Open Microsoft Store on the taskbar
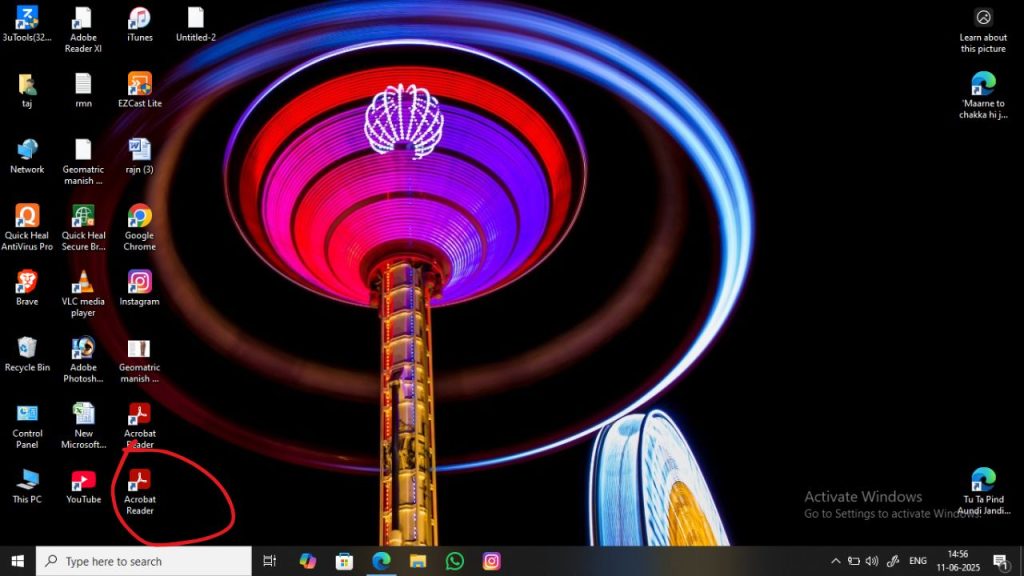This screenshot has width=1024, height=576. click(x=344, y=561)
